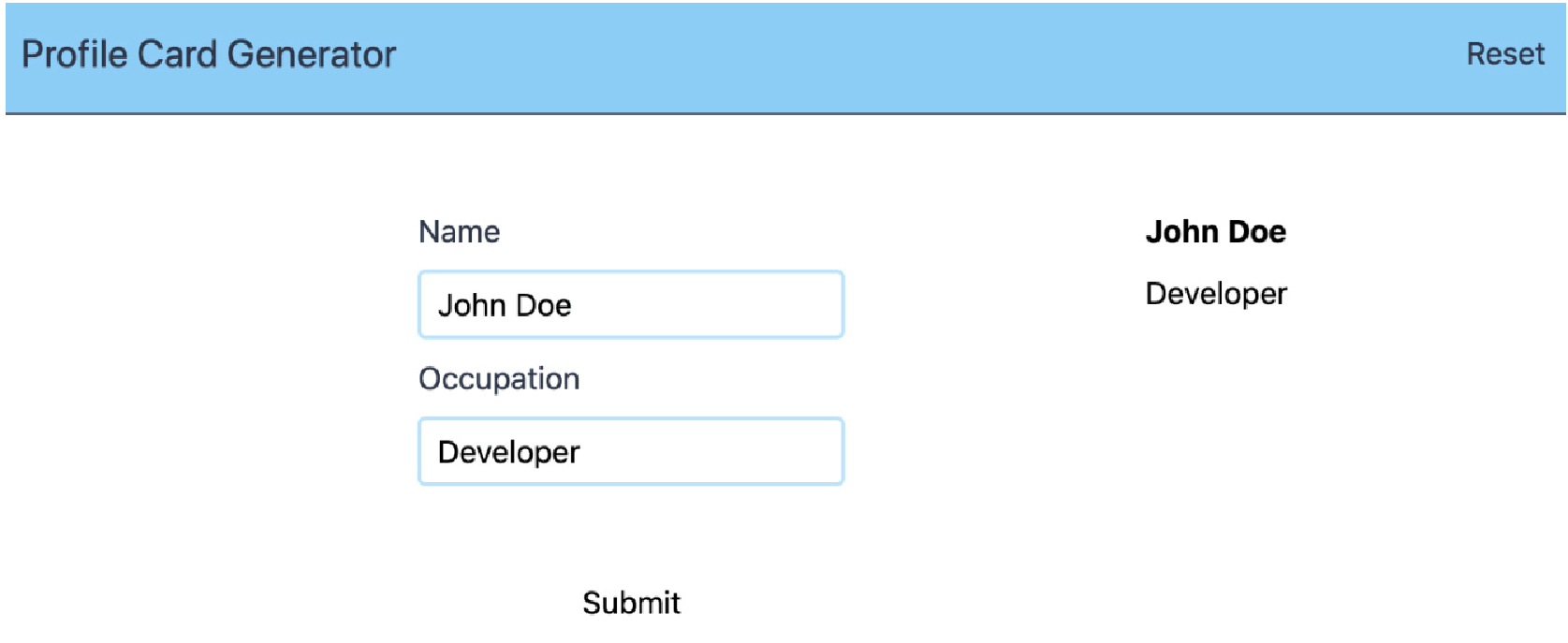Click the Occupation field label
This screenshot has width=1568, height=643.
(x=499, y=378)
